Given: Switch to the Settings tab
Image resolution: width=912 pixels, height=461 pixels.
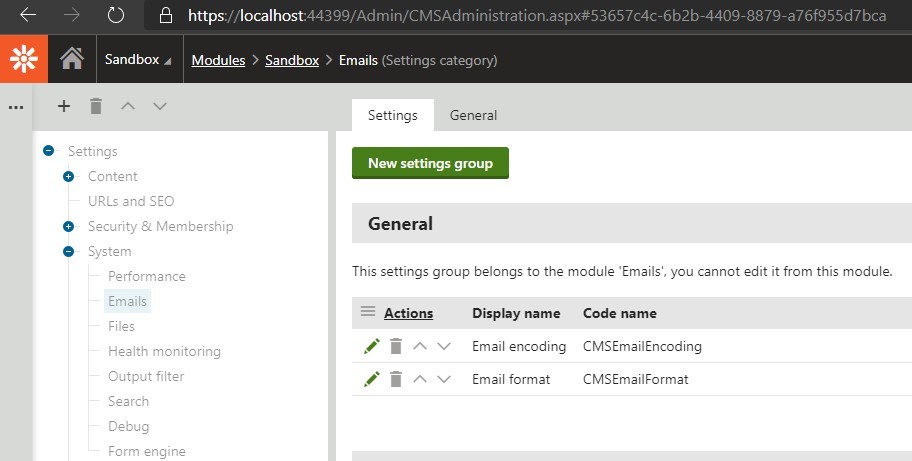Looking at the screenshot, I should pos(393,115).
